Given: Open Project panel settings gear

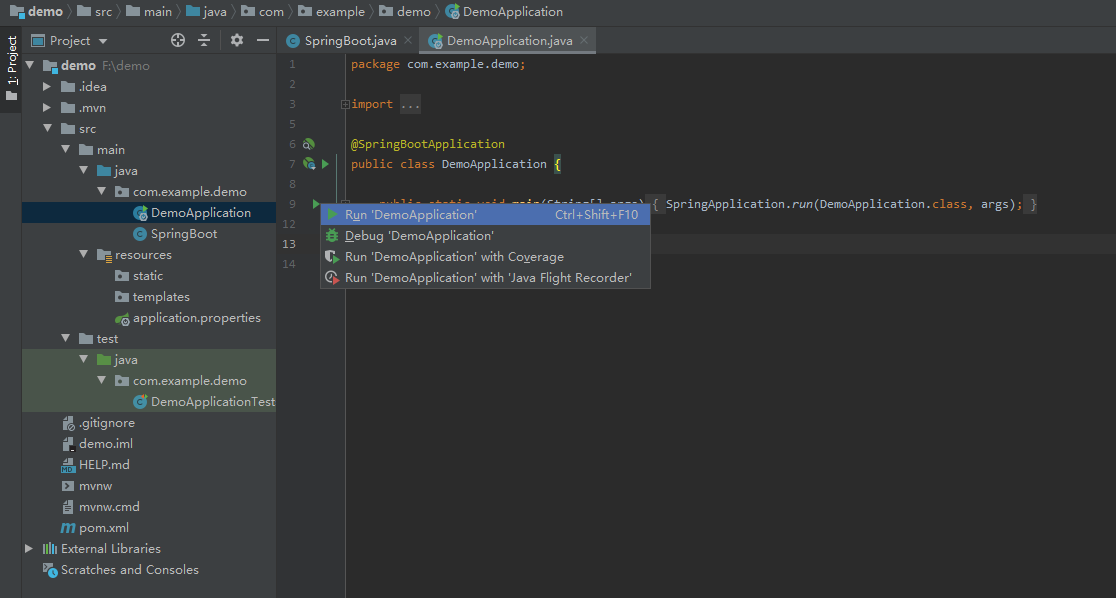Looking at the screenshot, I should tap(237, 41).
